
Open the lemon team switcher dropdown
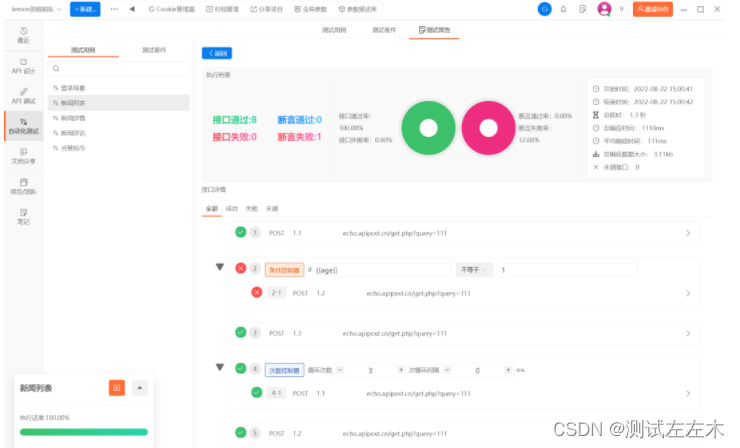(36, 9)
